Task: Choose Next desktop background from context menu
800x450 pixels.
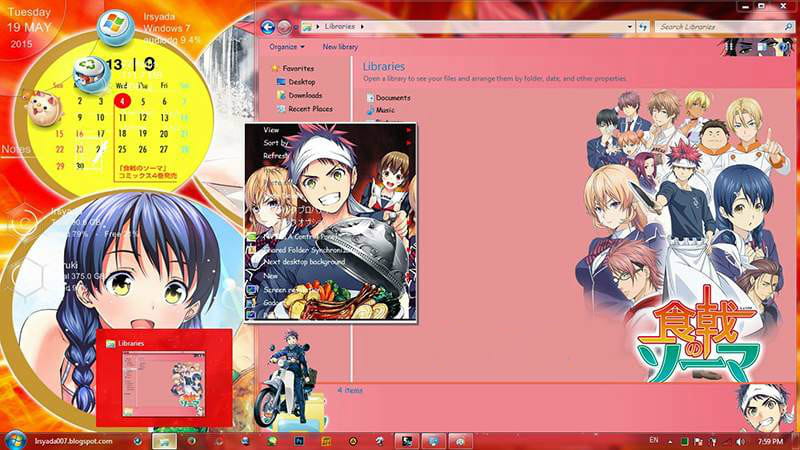Action: pos(304,261)
